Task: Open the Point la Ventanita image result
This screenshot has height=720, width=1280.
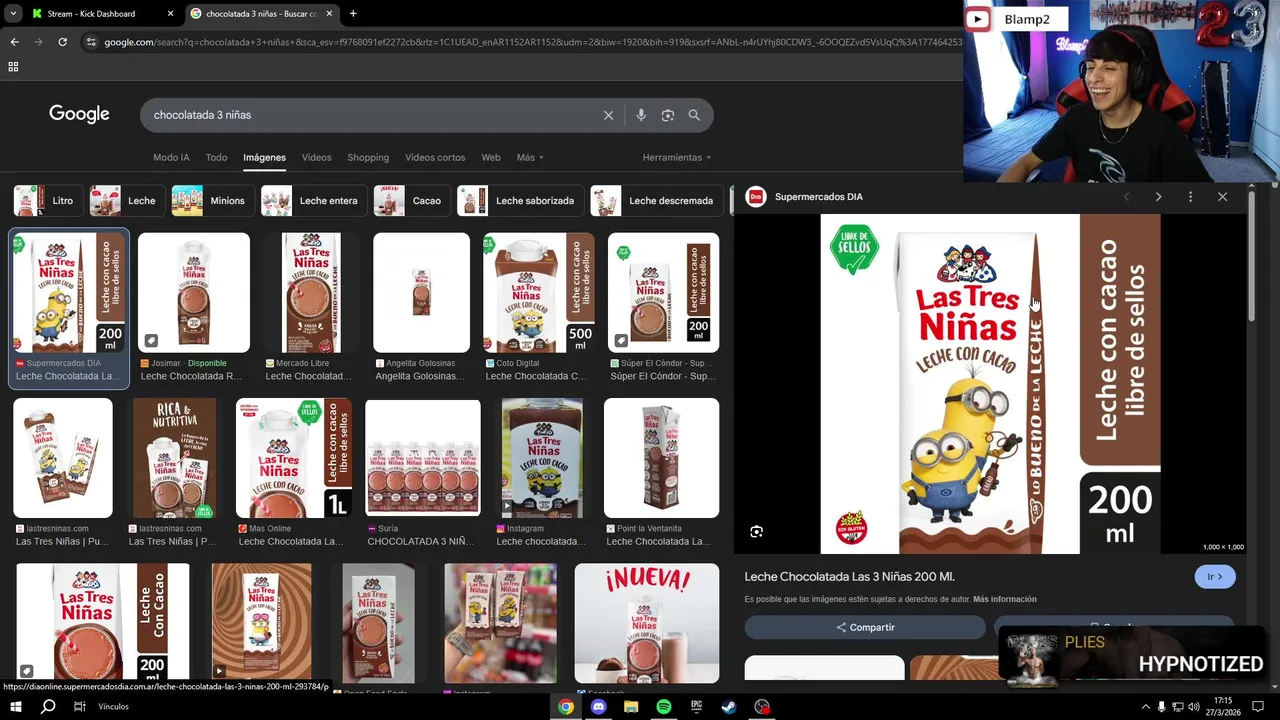Action: pos(661,458)
